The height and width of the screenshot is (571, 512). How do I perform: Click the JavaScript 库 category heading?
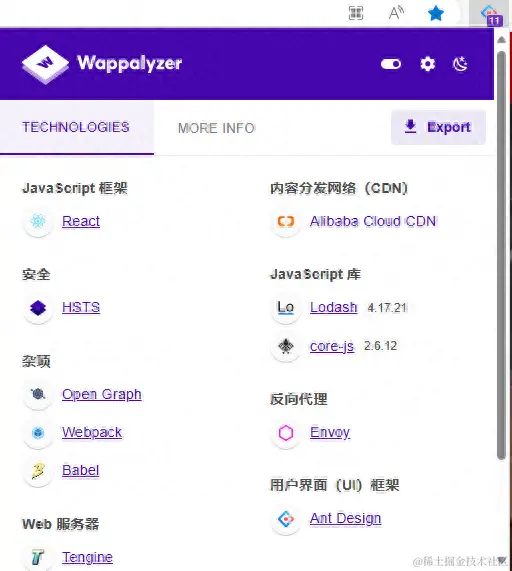pyautogui.click(x=315, y=274)
